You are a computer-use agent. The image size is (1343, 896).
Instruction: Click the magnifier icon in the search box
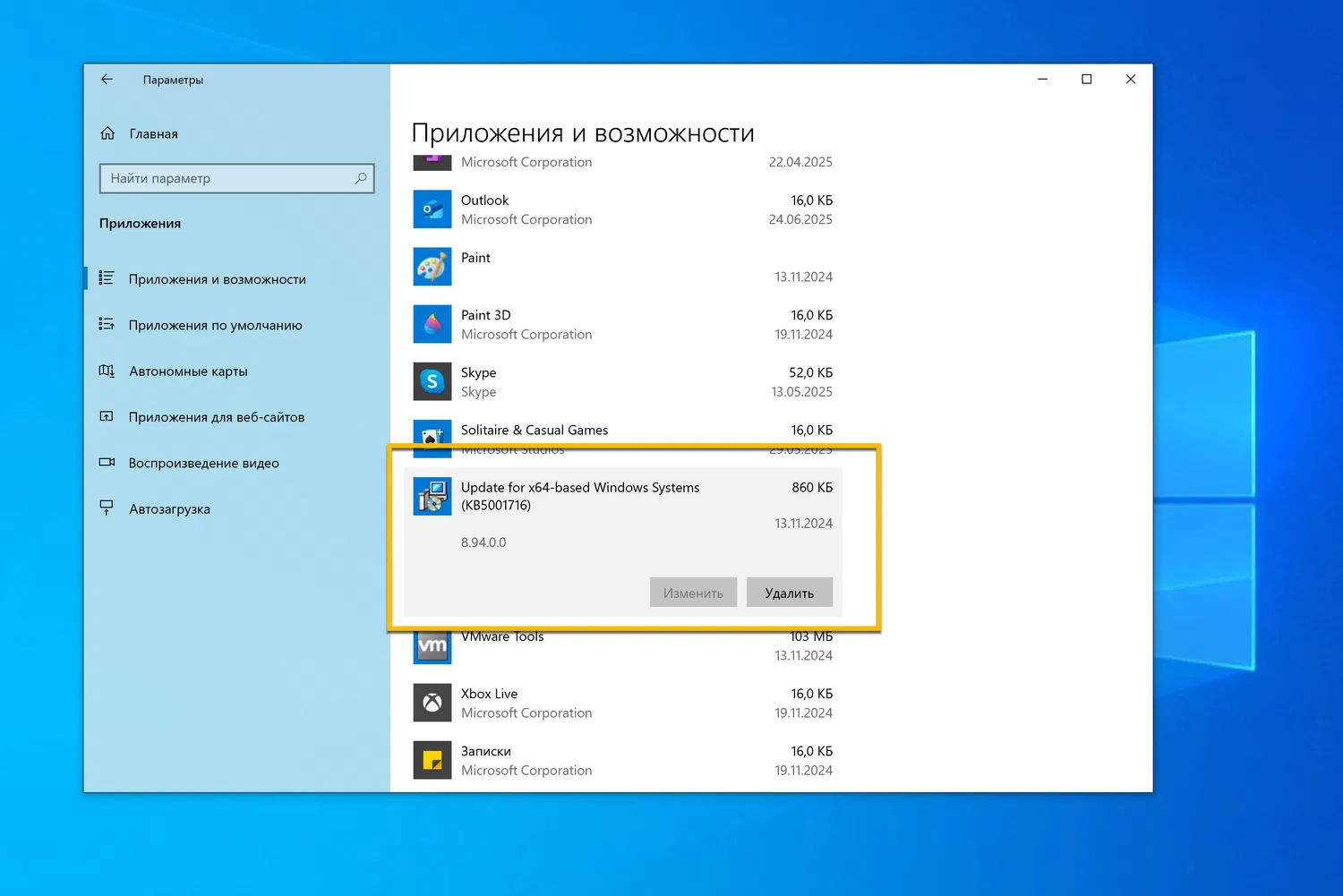click(360, 178)
